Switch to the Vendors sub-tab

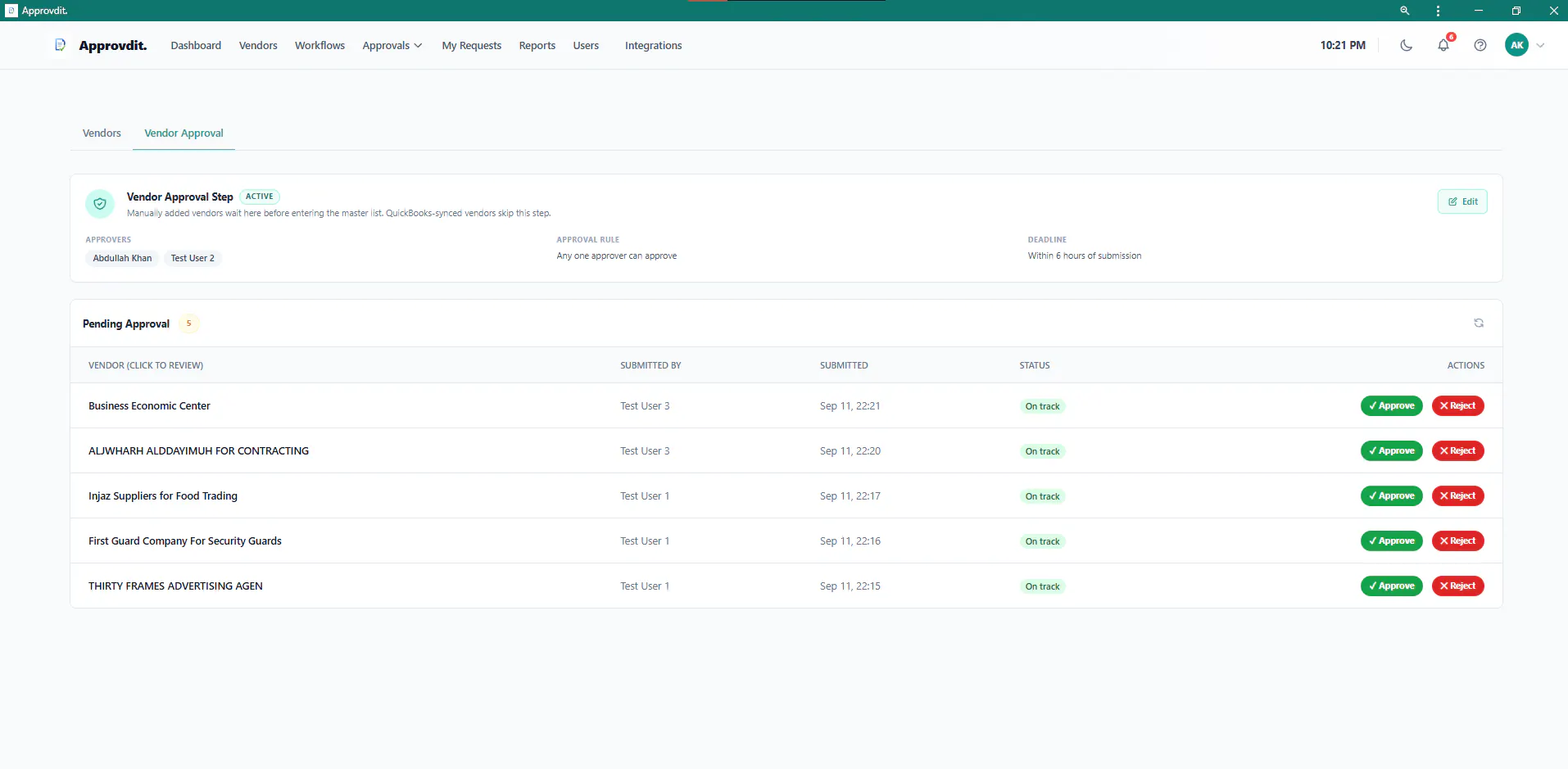click(102, 133)
